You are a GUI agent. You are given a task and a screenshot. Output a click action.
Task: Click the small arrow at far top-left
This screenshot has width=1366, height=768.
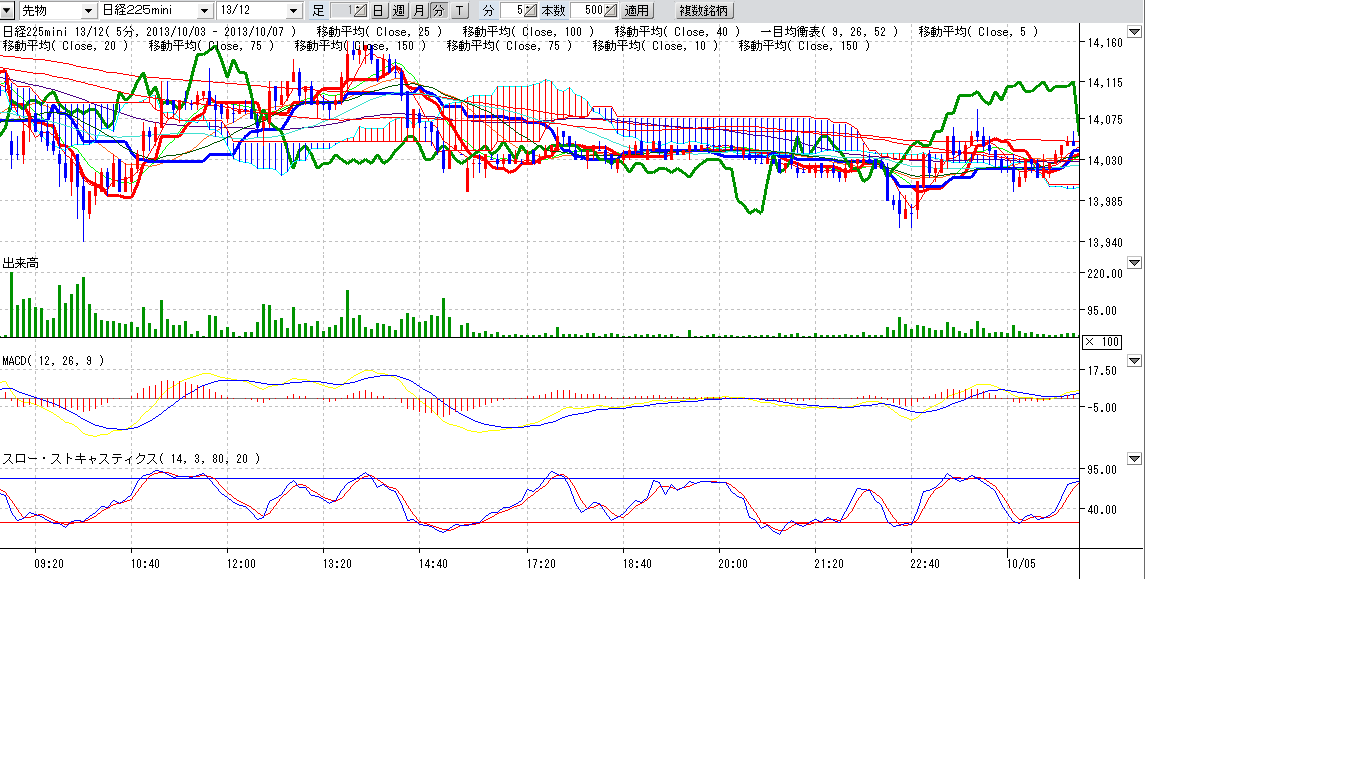(x=8, y=10)
